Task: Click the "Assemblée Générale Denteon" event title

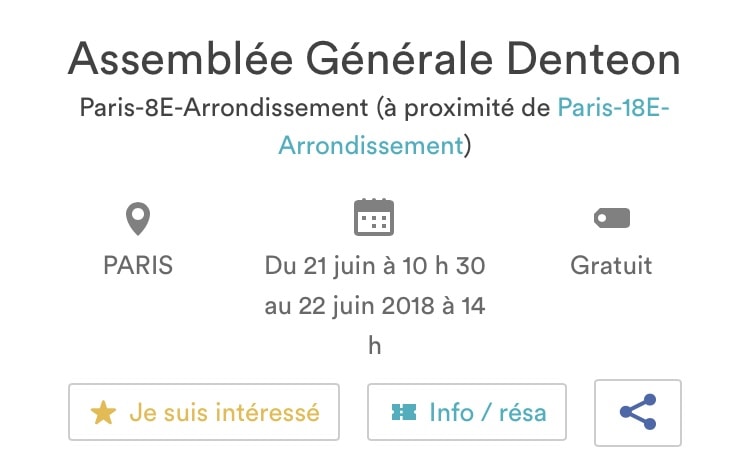Action: click(374, 61)
